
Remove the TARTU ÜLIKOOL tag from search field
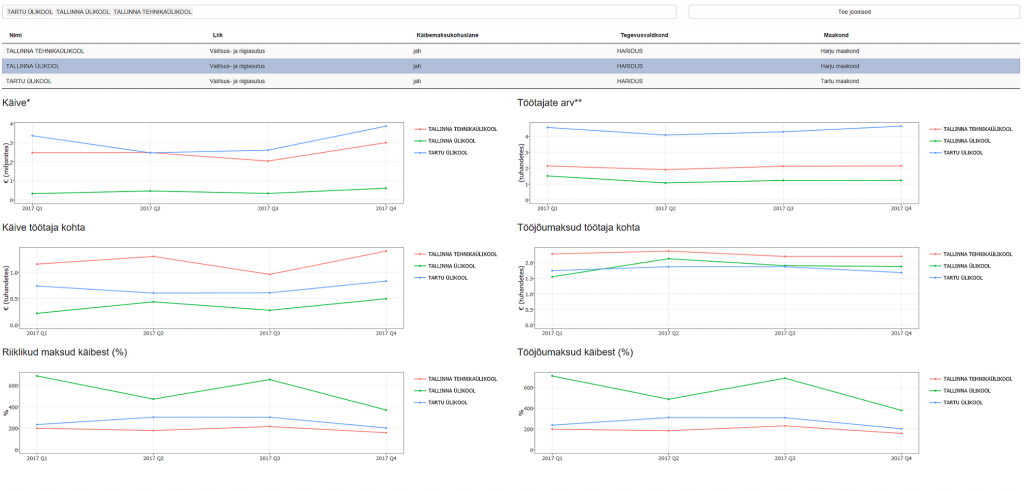pos(29,12)
